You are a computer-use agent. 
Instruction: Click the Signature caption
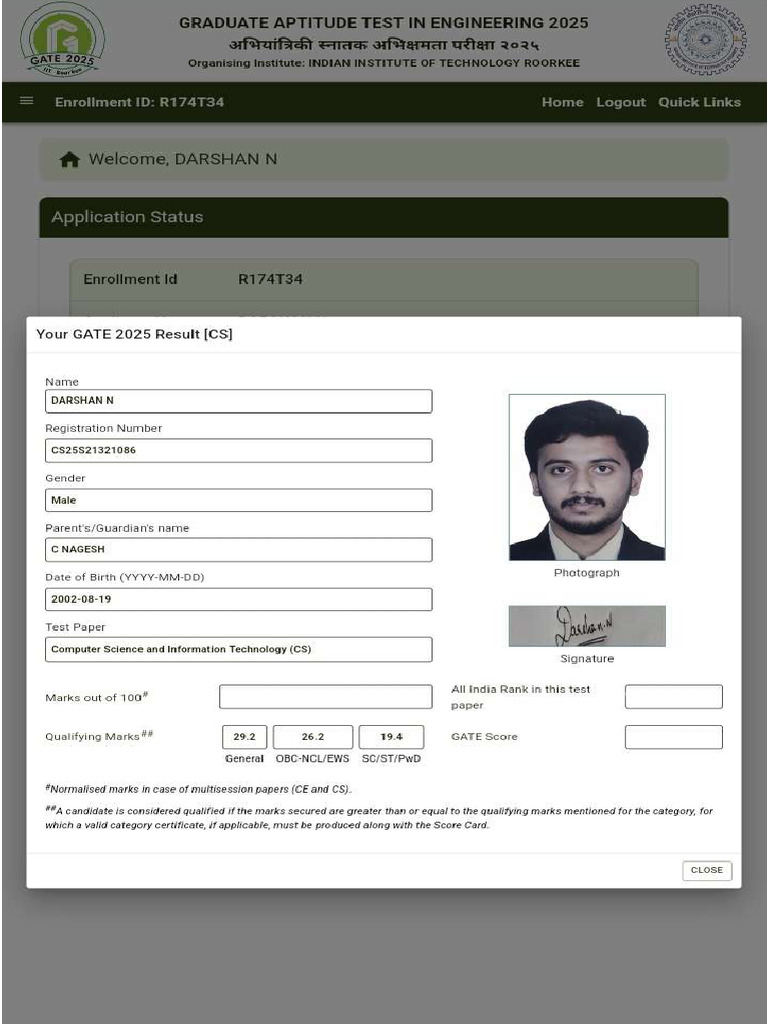coord(587,659)
